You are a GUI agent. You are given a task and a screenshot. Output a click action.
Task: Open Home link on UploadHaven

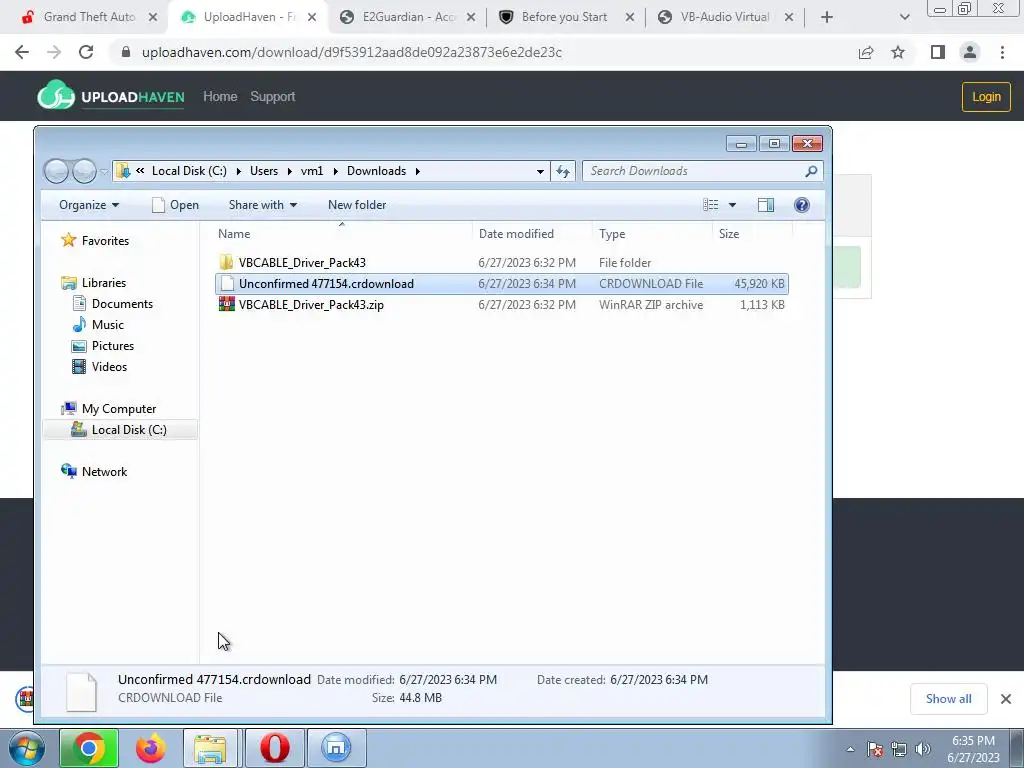(220, 97)
